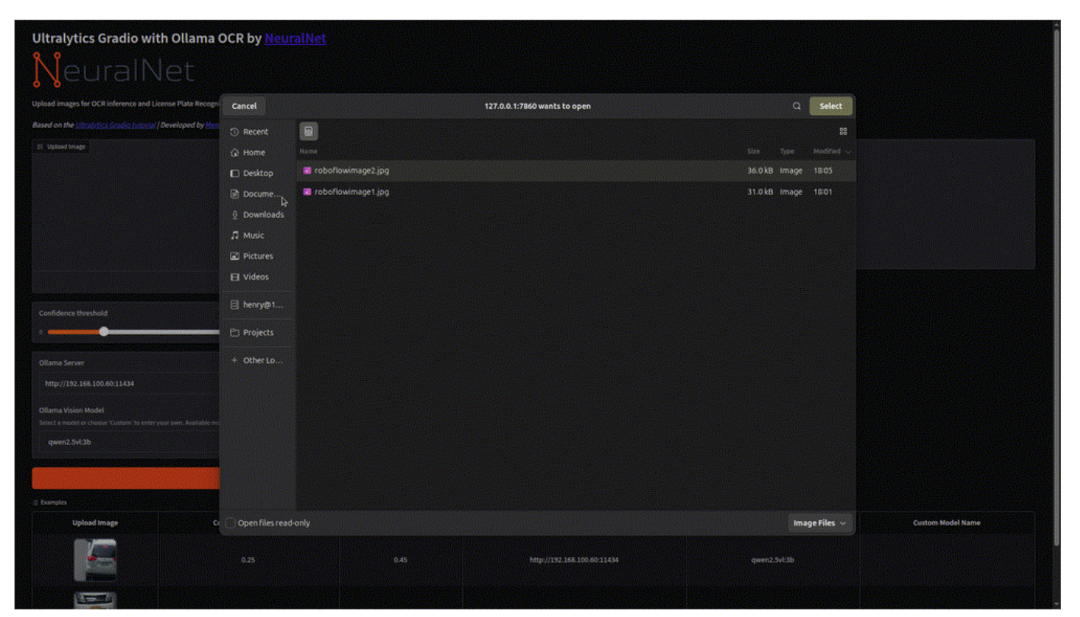
Task: Cancel the file open dialog
Action: coord(244,106)
